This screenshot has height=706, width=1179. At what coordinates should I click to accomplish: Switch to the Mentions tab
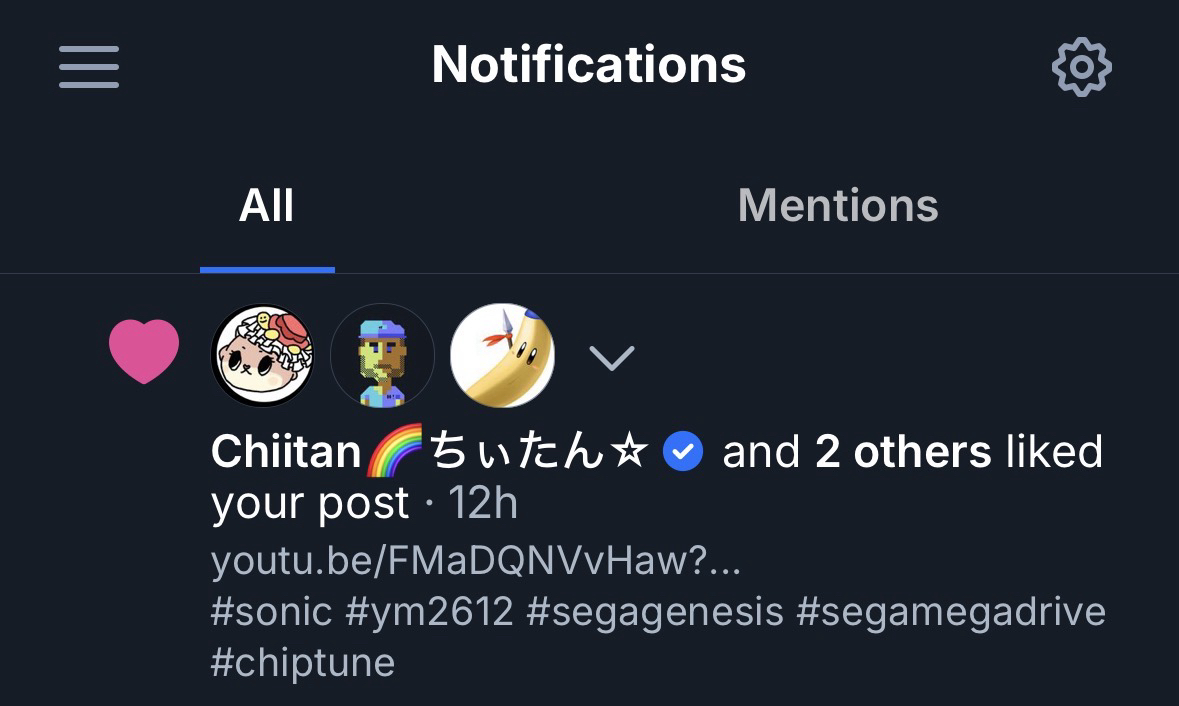pos(838,206)
